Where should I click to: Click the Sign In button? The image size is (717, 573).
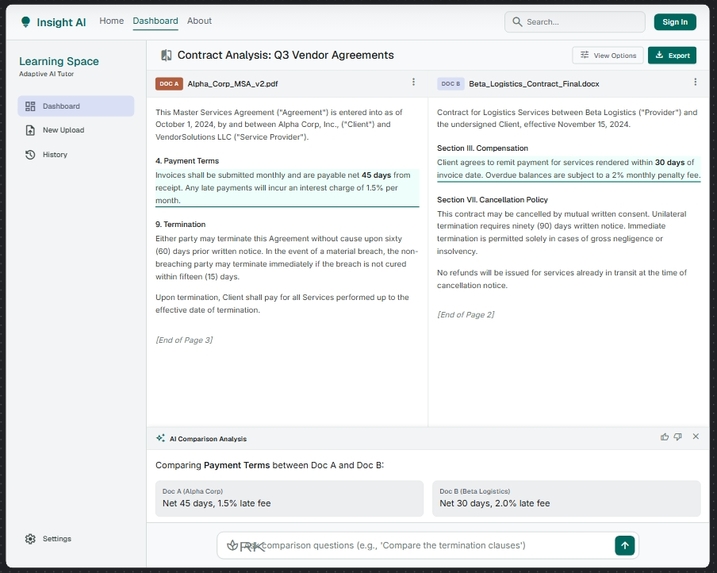coord(675,22)
